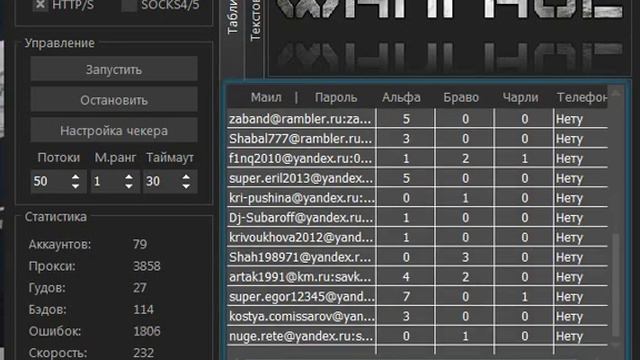Decrease the Таймаут value with down arrow

[x=186, y=186]
